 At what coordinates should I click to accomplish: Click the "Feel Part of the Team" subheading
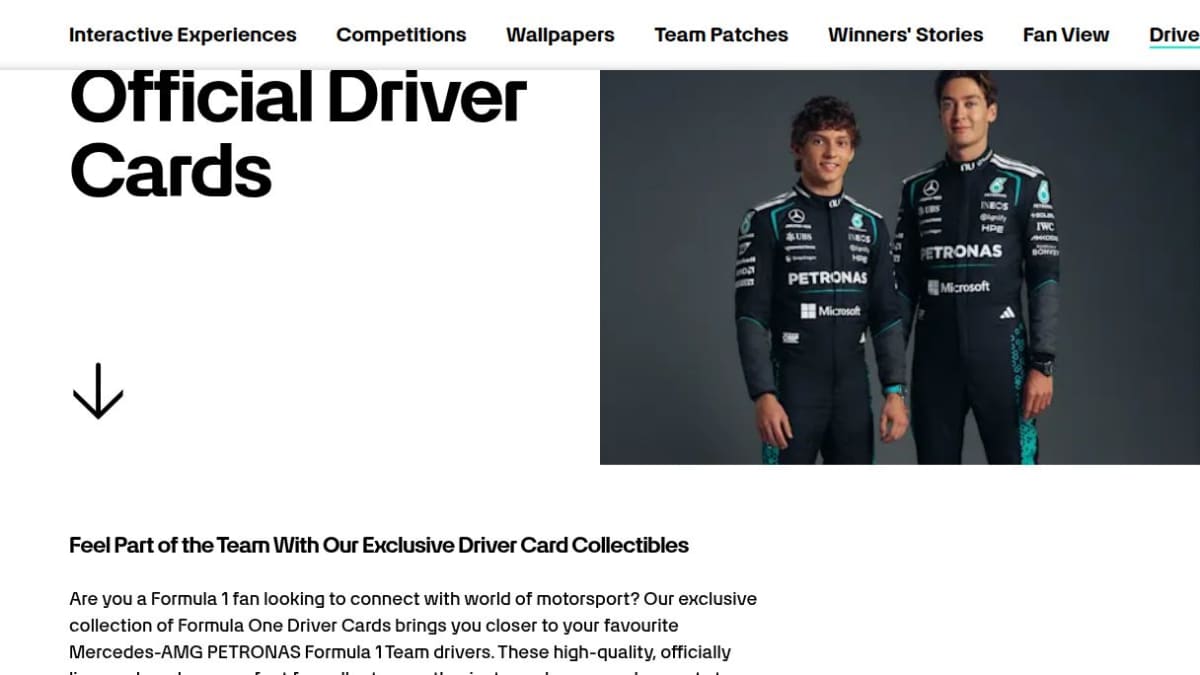pos(379,545)
